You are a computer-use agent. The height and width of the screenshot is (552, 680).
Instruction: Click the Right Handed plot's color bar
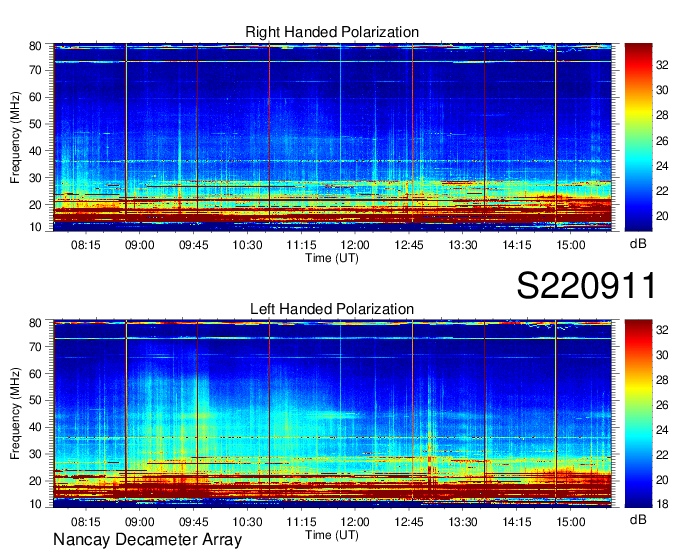(x=638, y=137)
